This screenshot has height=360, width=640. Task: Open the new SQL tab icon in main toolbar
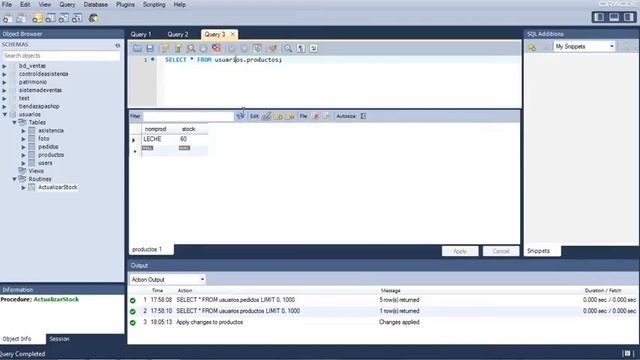point(7,18)
